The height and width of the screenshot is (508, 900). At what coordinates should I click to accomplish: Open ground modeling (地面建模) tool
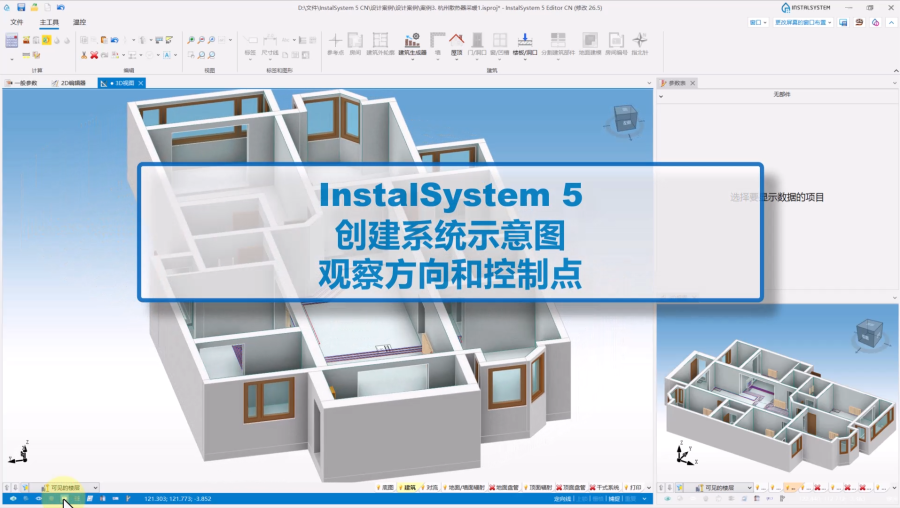point(589,44)
